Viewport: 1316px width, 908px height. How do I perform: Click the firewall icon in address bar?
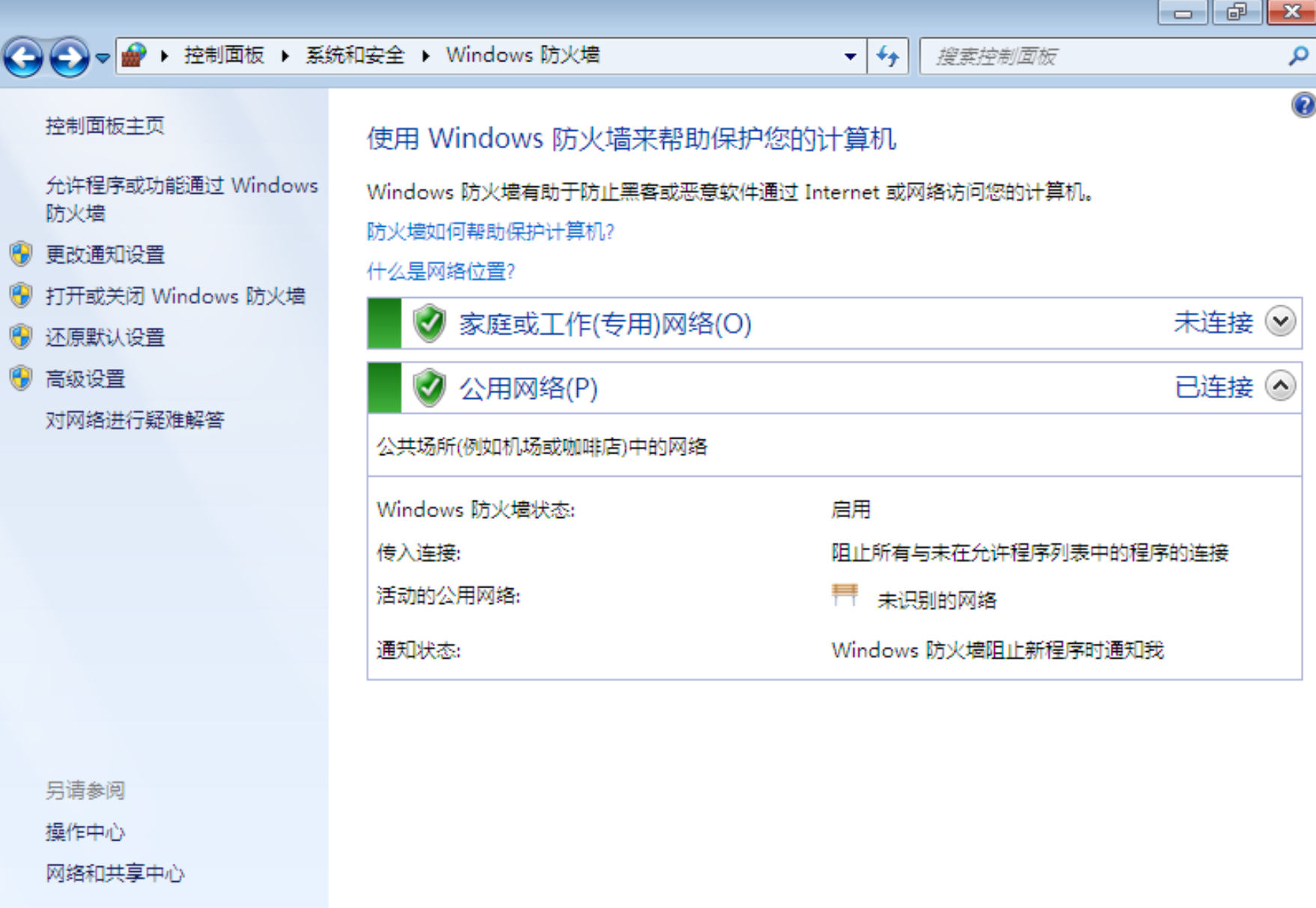(x=135, y=55)
